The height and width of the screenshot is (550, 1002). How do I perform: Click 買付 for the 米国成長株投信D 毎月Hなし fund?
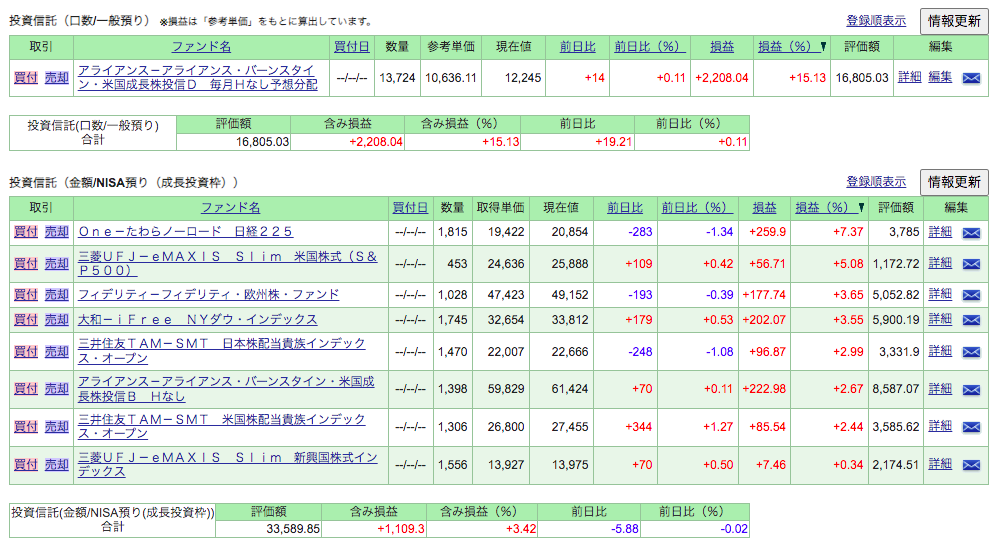pos(26,78)
